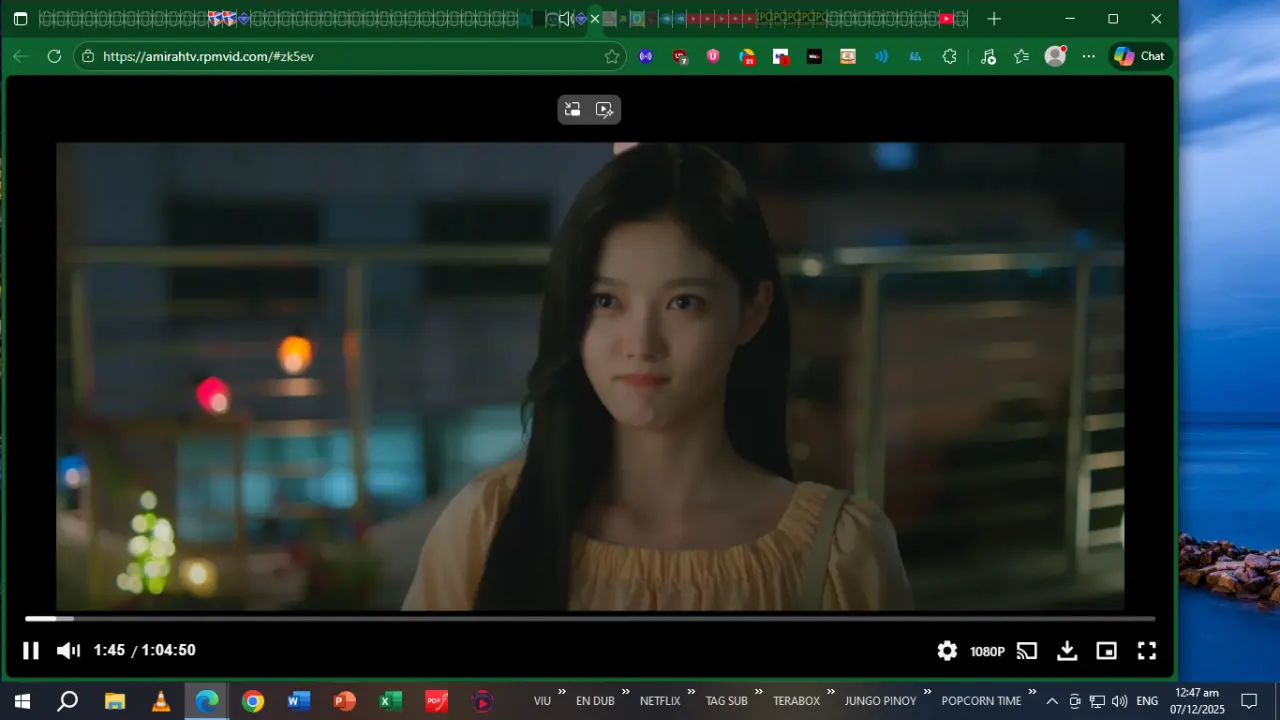Expand the POPCORN TIME toolbar chevron
This screenshot has width=1280, height=720.
[1033, 692]
